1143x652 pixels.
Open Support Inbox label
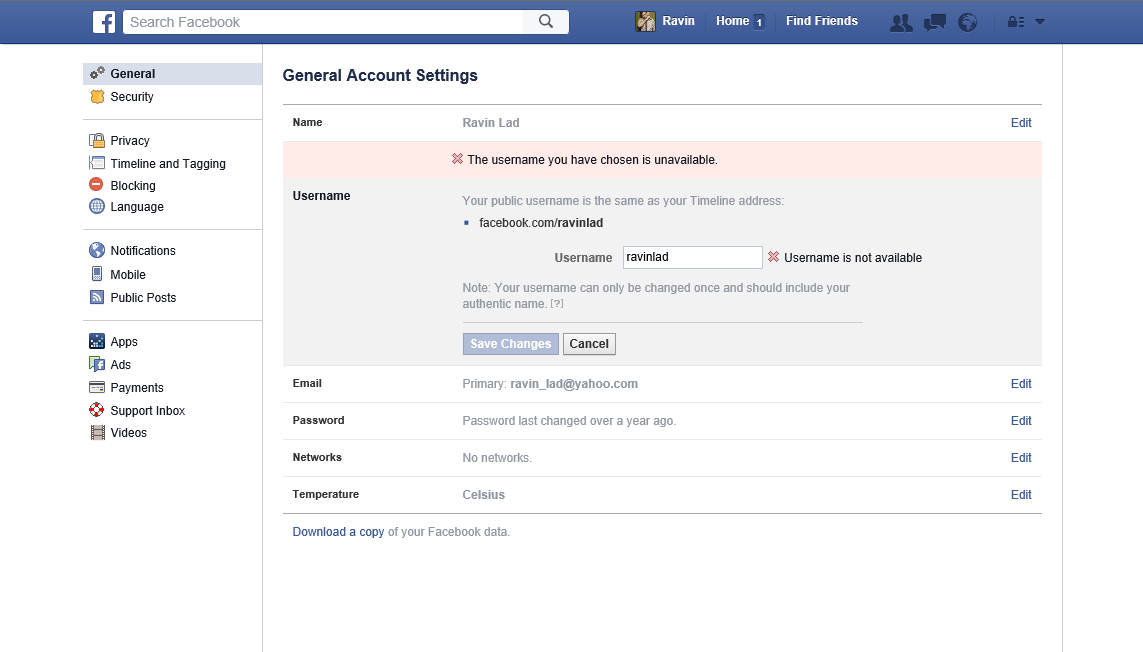[x=148, y=411]
